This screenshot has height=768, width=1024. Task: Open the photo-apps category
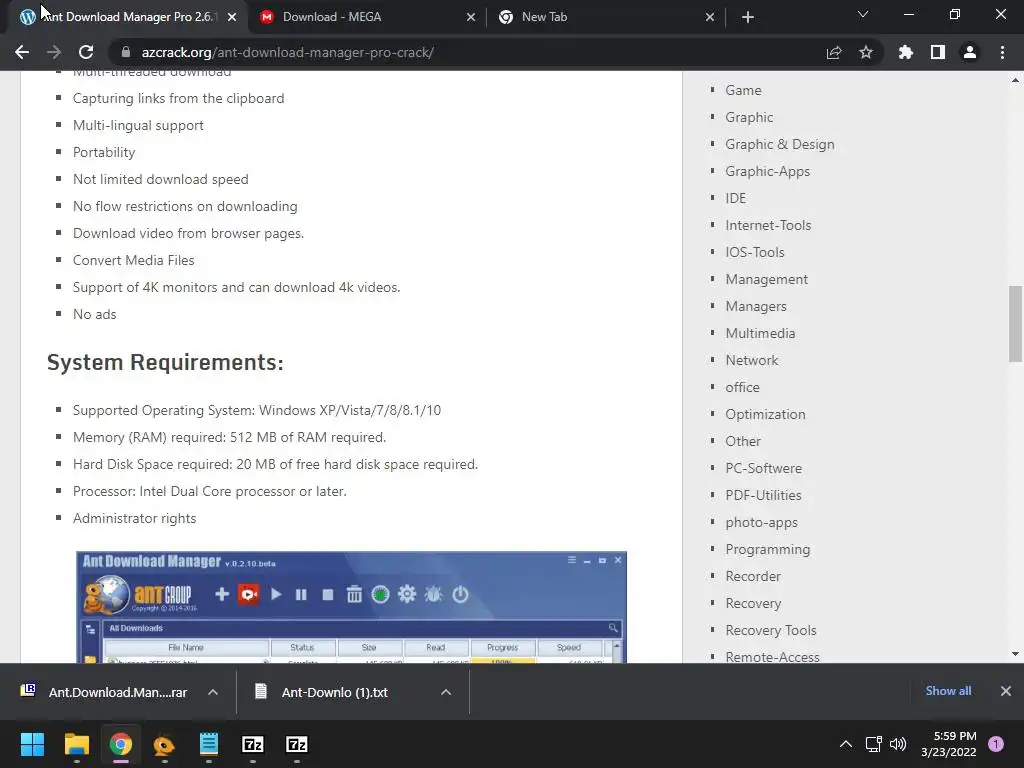tap(761, 522)
